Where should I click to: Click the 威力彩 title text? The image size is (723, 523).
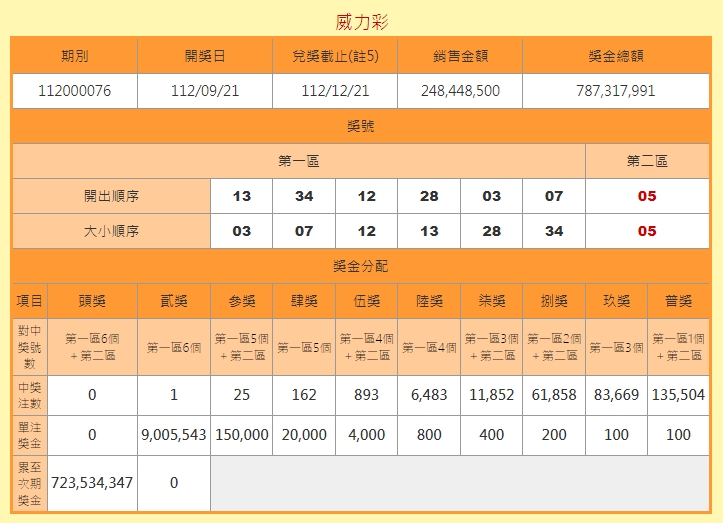362,22
